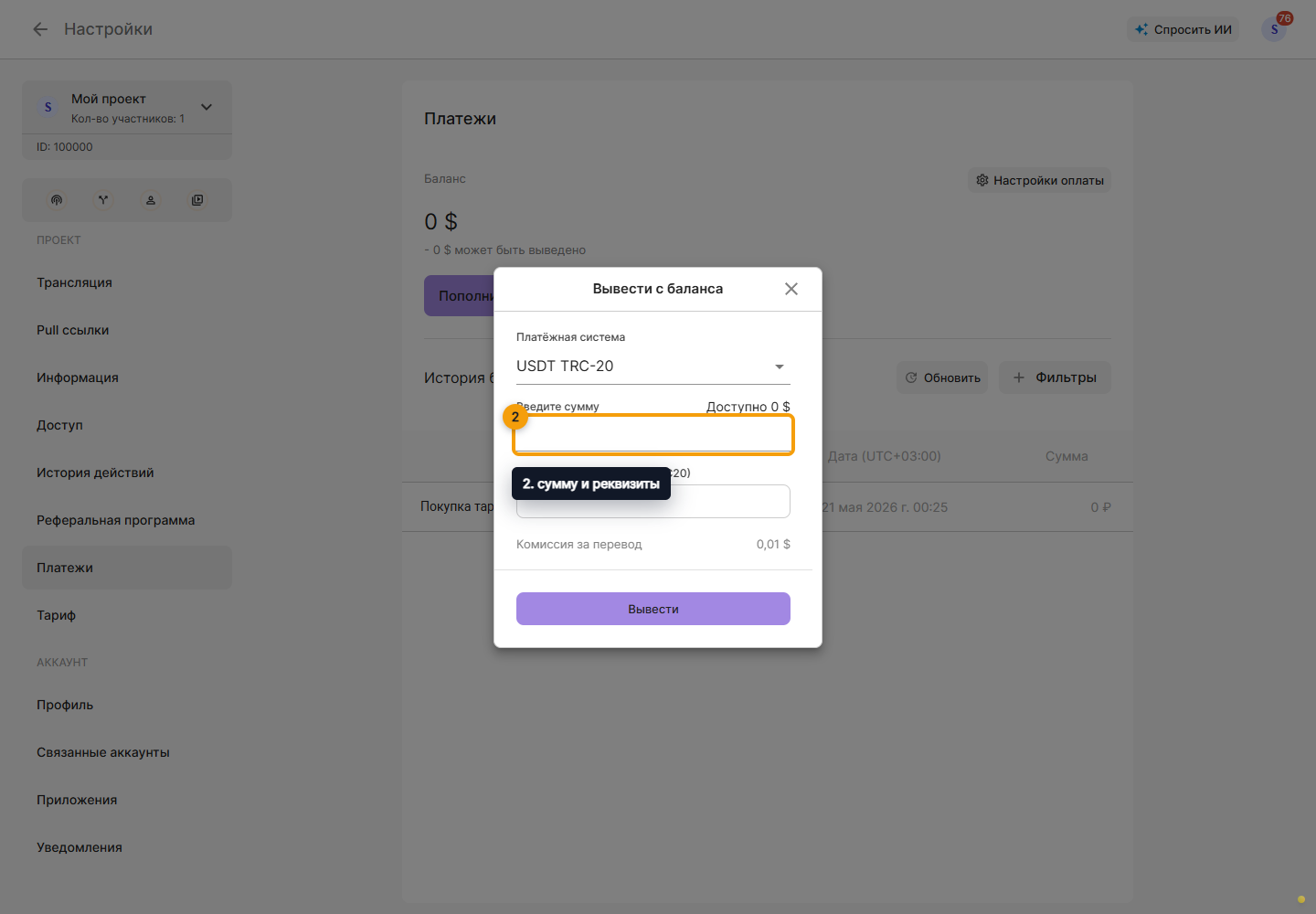Click the Вывести withdraw button
Viewport: 1316px width, 914px height.
tap(653, 609)
